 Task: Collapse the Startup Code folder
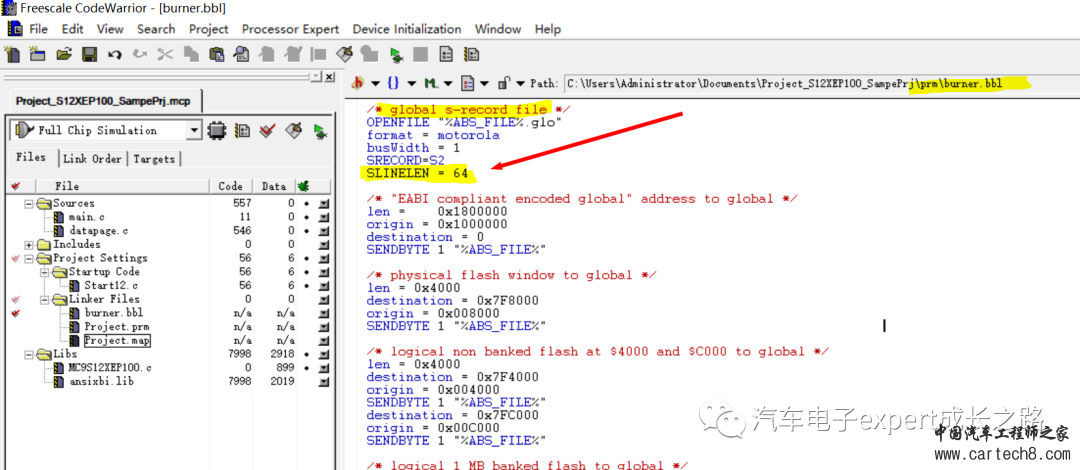point(44,272)
